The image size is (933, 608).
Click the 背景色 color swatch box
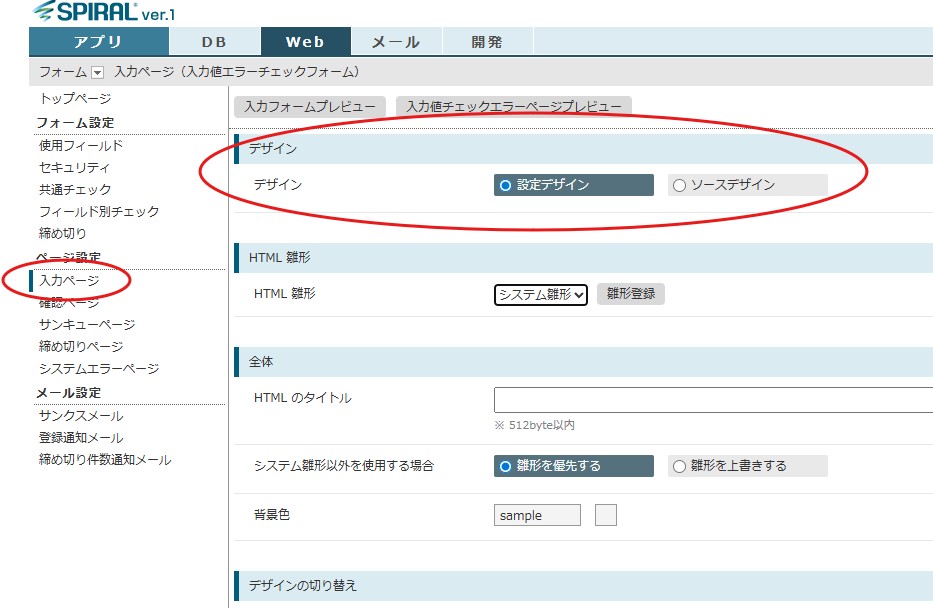tap(606, 515)
